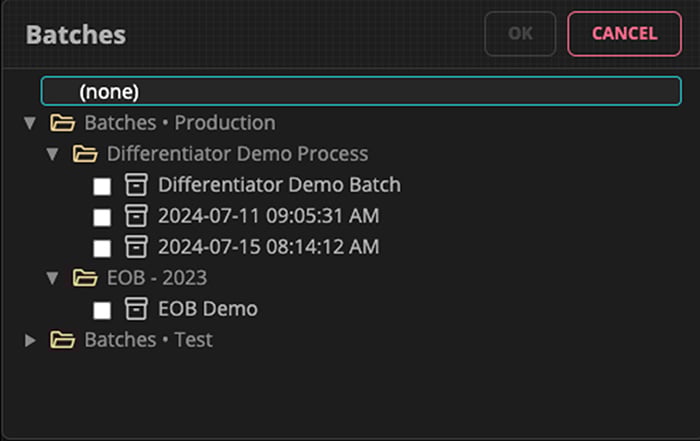The height and width of the screenshot is (441, 700).
Task: Click the Differentiator Demo Process folder icon
Action: (x=86, y=154)
